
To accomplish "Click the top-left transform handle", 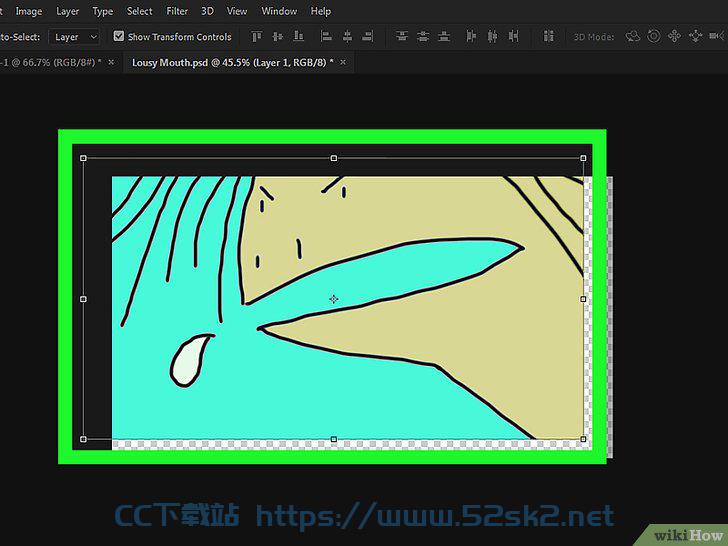I will click(x=83, y=158).
